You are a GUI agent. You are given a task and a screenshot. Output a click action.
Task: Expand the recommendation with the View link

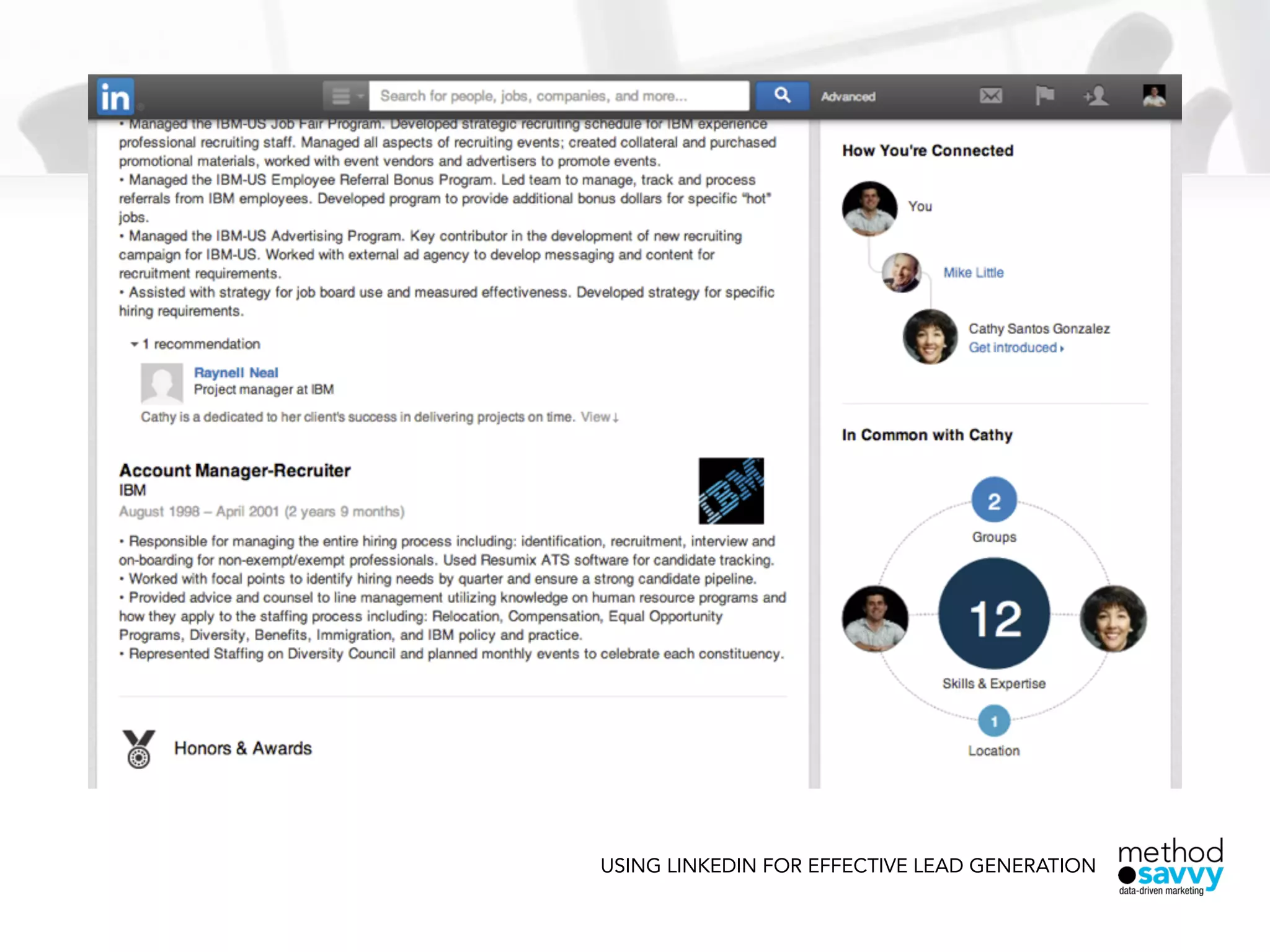(x=599, y=417)
